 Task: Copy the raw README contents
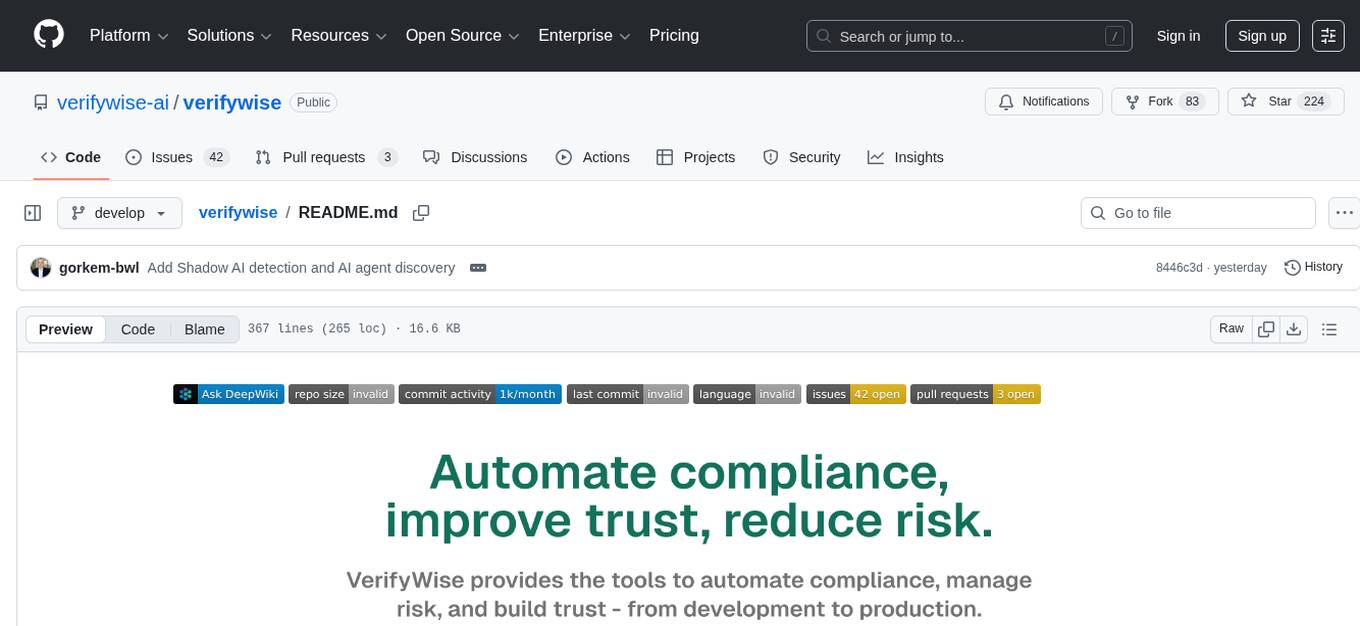coord(1265,328)
